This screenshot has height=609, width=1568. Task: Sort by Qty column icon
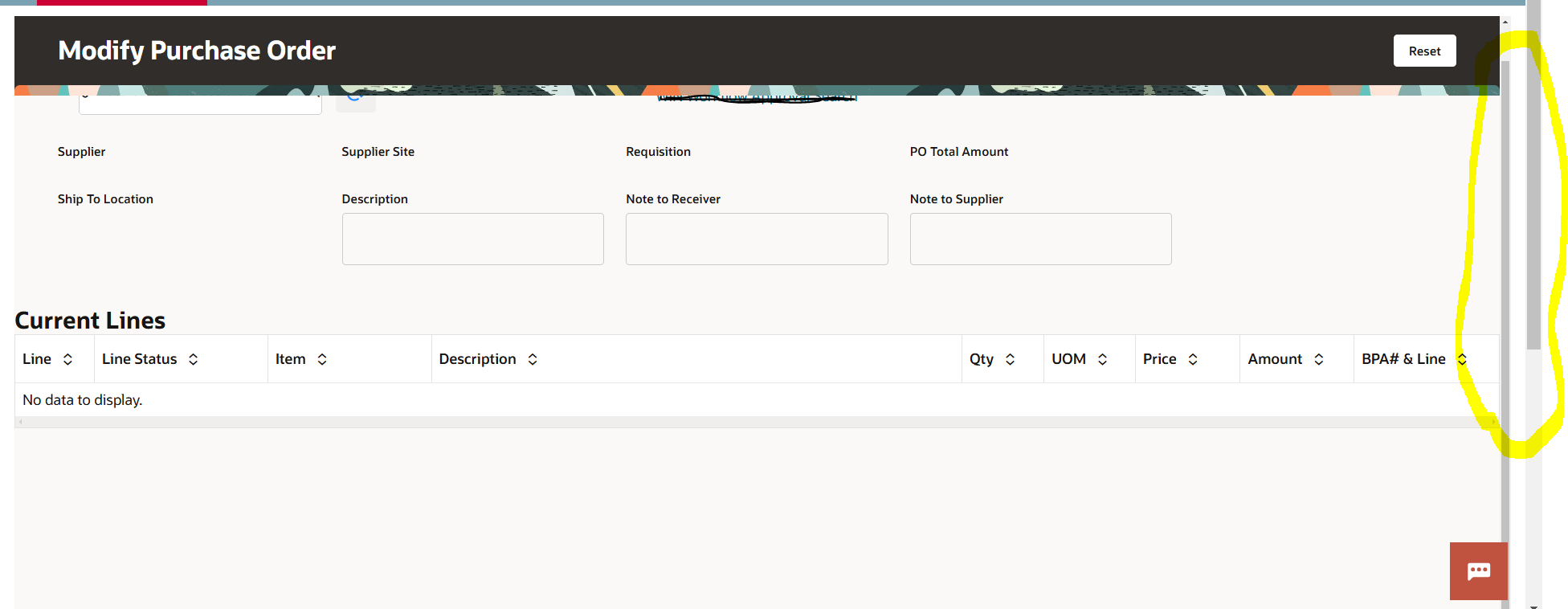1010,359
